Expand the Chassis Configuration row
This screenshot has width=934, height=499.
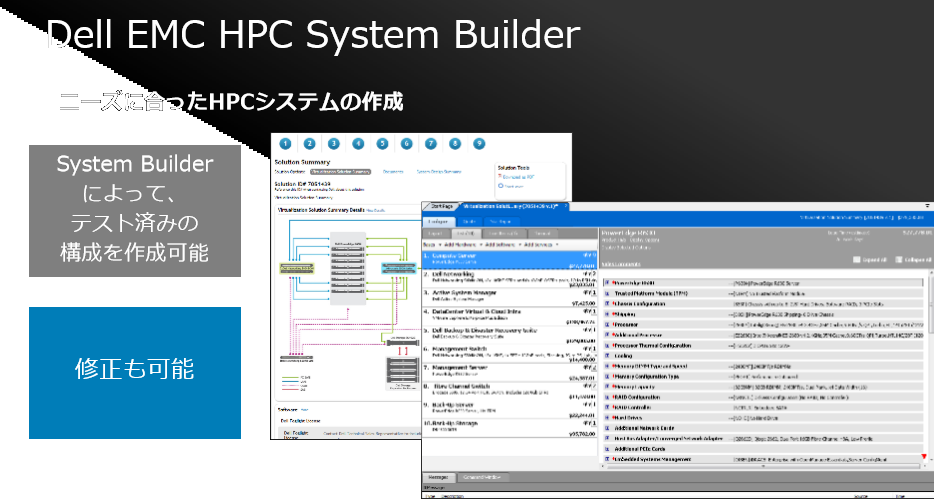[x=608, y=304]
